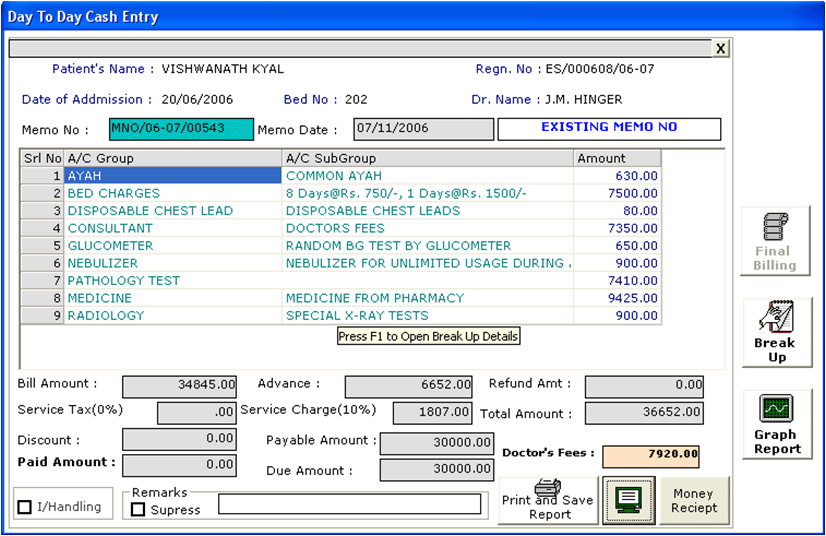The height and width of the screenshot is (536, 826).
Task: Select the RADIOLOGY group cell
Action: [x=173, y=315]
